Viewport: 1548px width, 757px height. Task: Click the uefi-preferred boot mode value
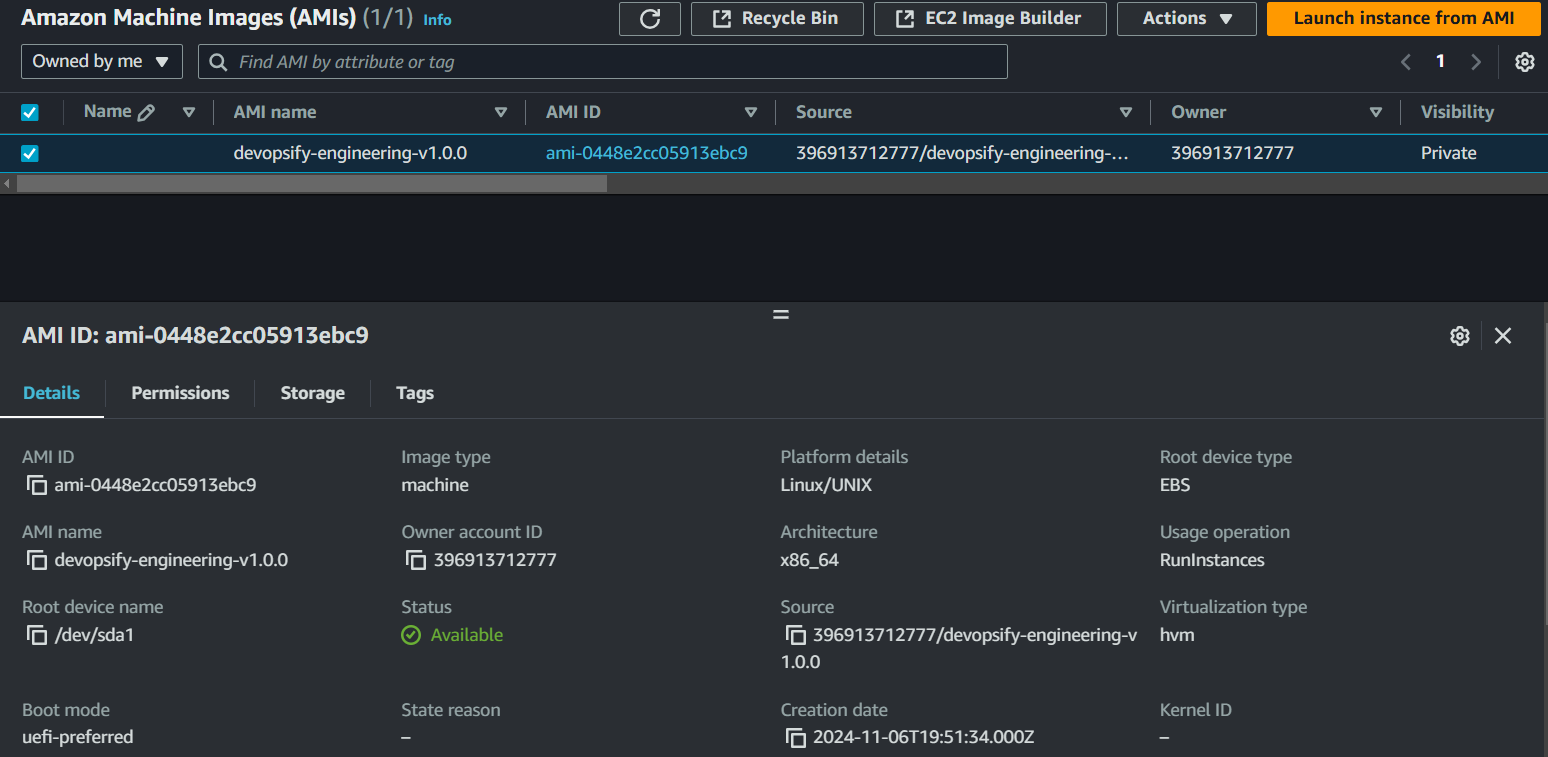[x=77, y=738]
